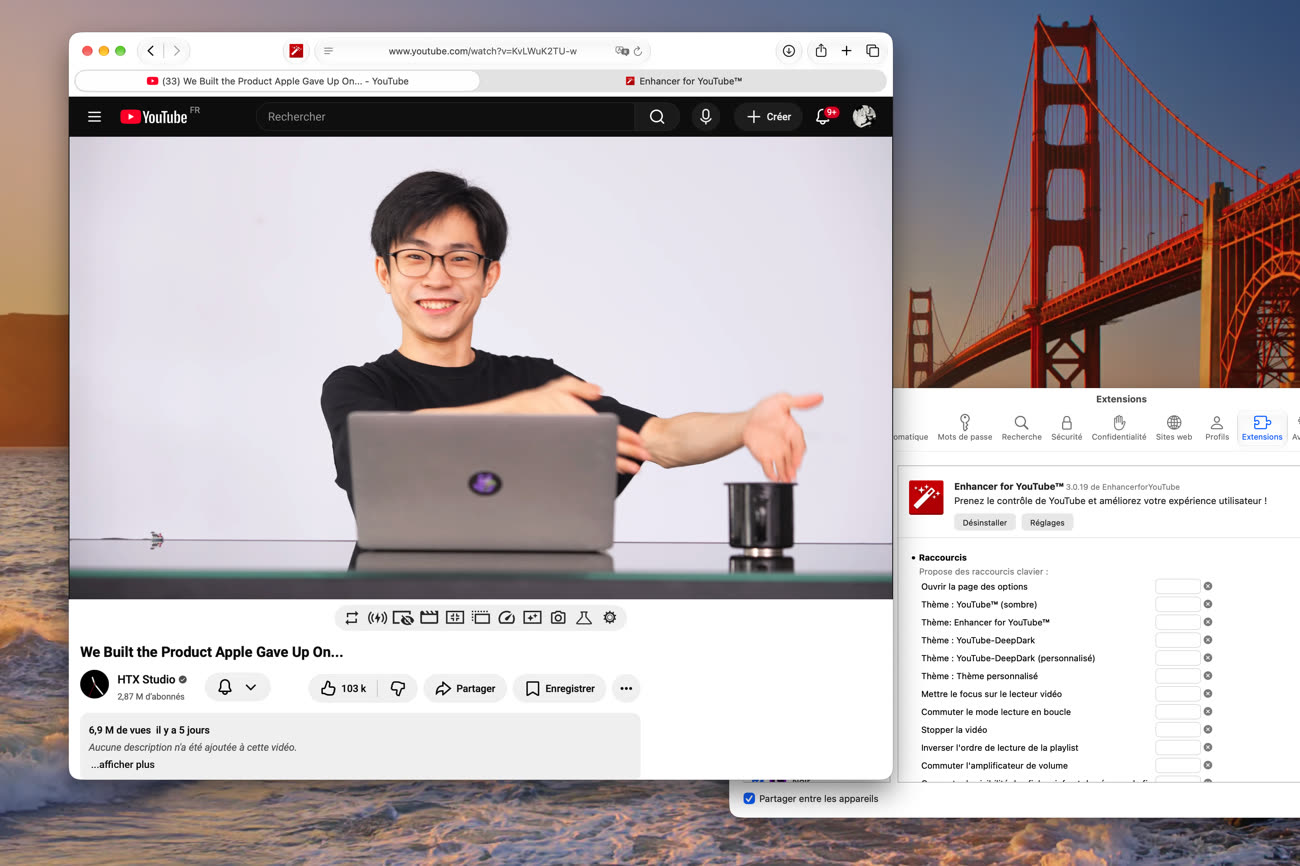This screenshot has width=1300, height=866.
Task: Click the playback speed gauge icon
Action: (506, 618)
